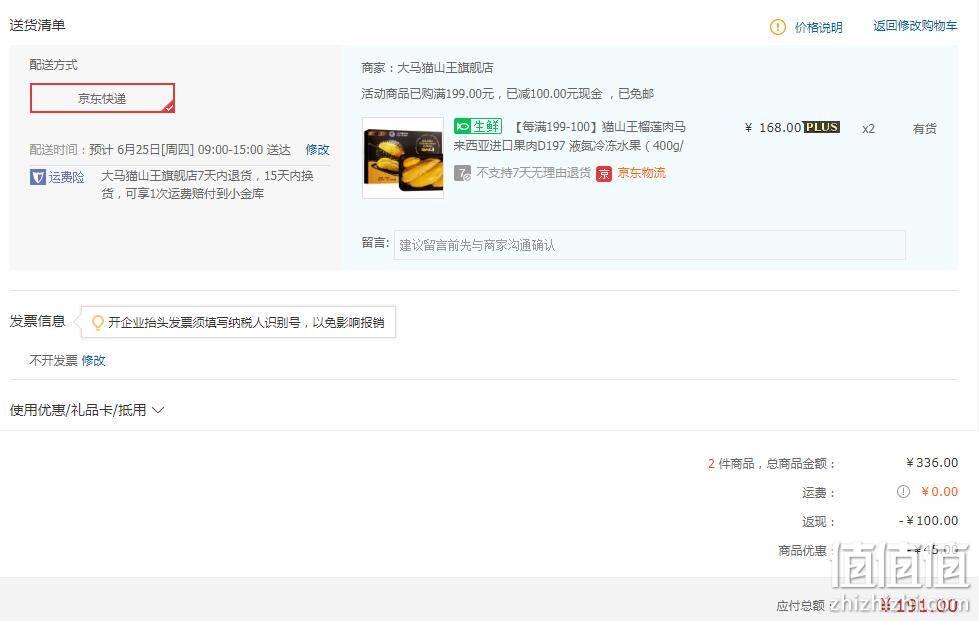
Task: Click the 7-day no-return policy icon
Action: 462,173
